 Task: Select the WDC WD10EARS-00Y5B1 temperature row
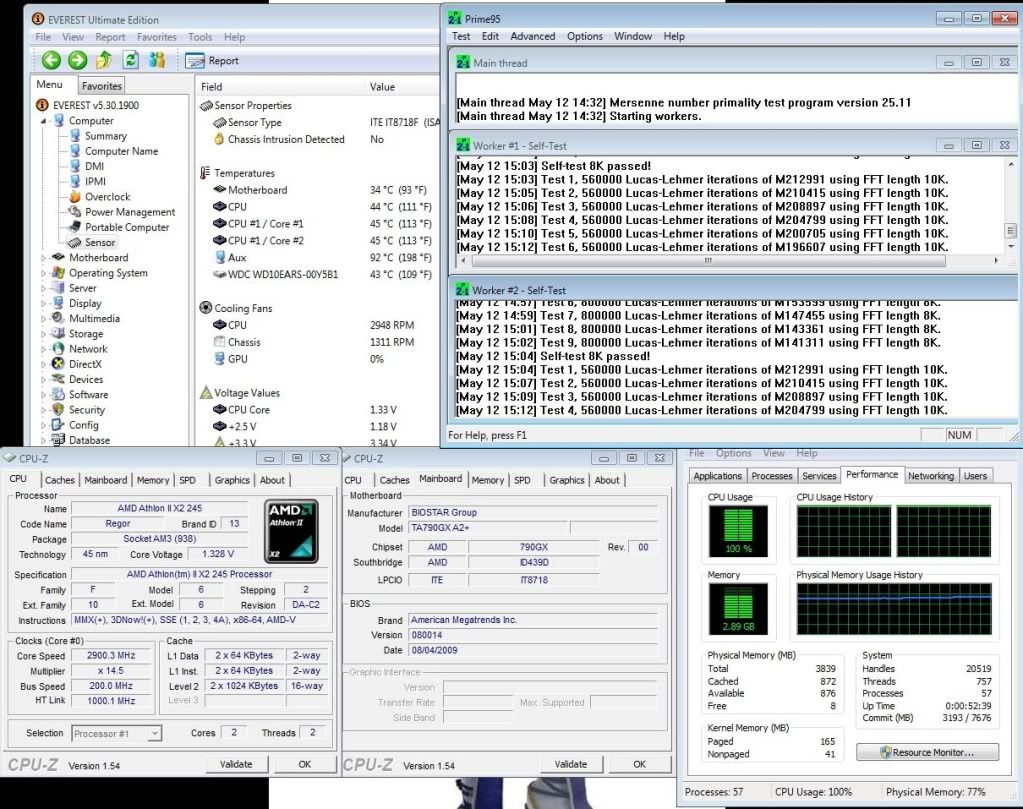[322, 275]
